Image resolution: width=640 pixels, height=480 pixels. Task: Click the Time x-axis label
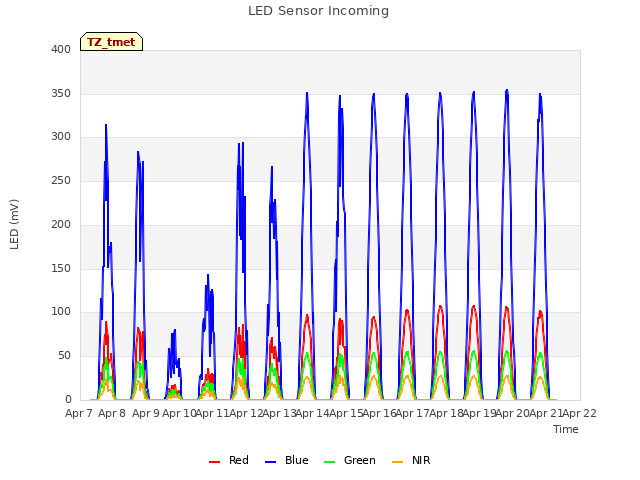pyautogui.click(x=566, y=429)
